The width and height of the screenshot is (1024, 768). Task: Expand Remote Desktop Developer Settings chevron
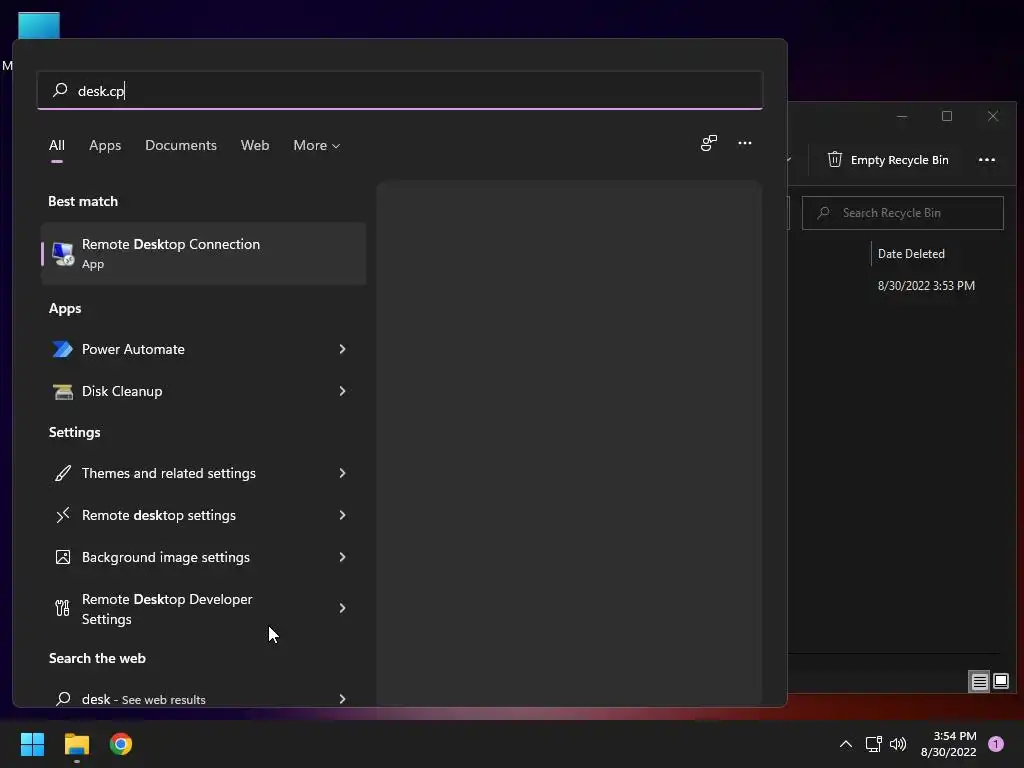[x=342, y=608]
